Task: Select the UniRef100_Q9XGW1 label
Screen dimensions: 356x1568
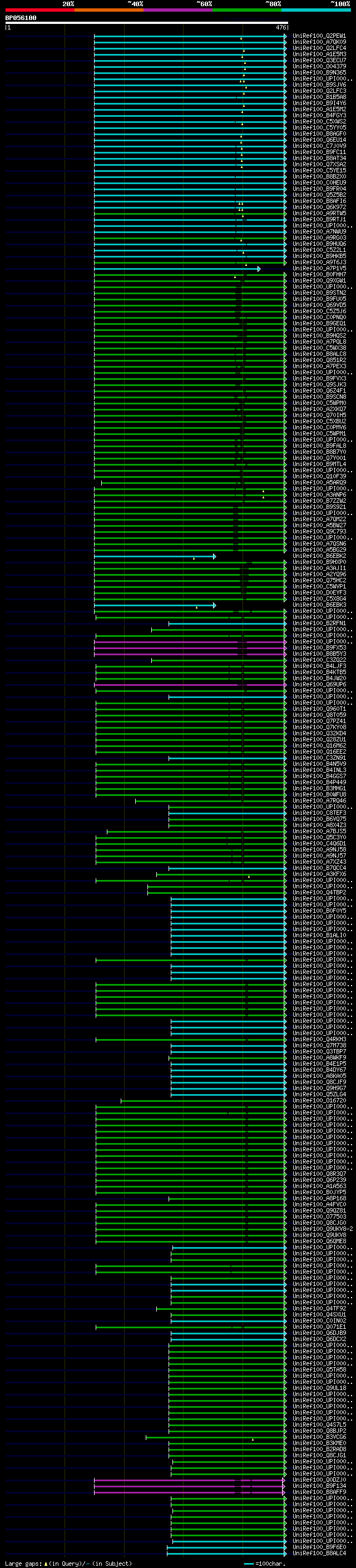Action: [319, 280]
